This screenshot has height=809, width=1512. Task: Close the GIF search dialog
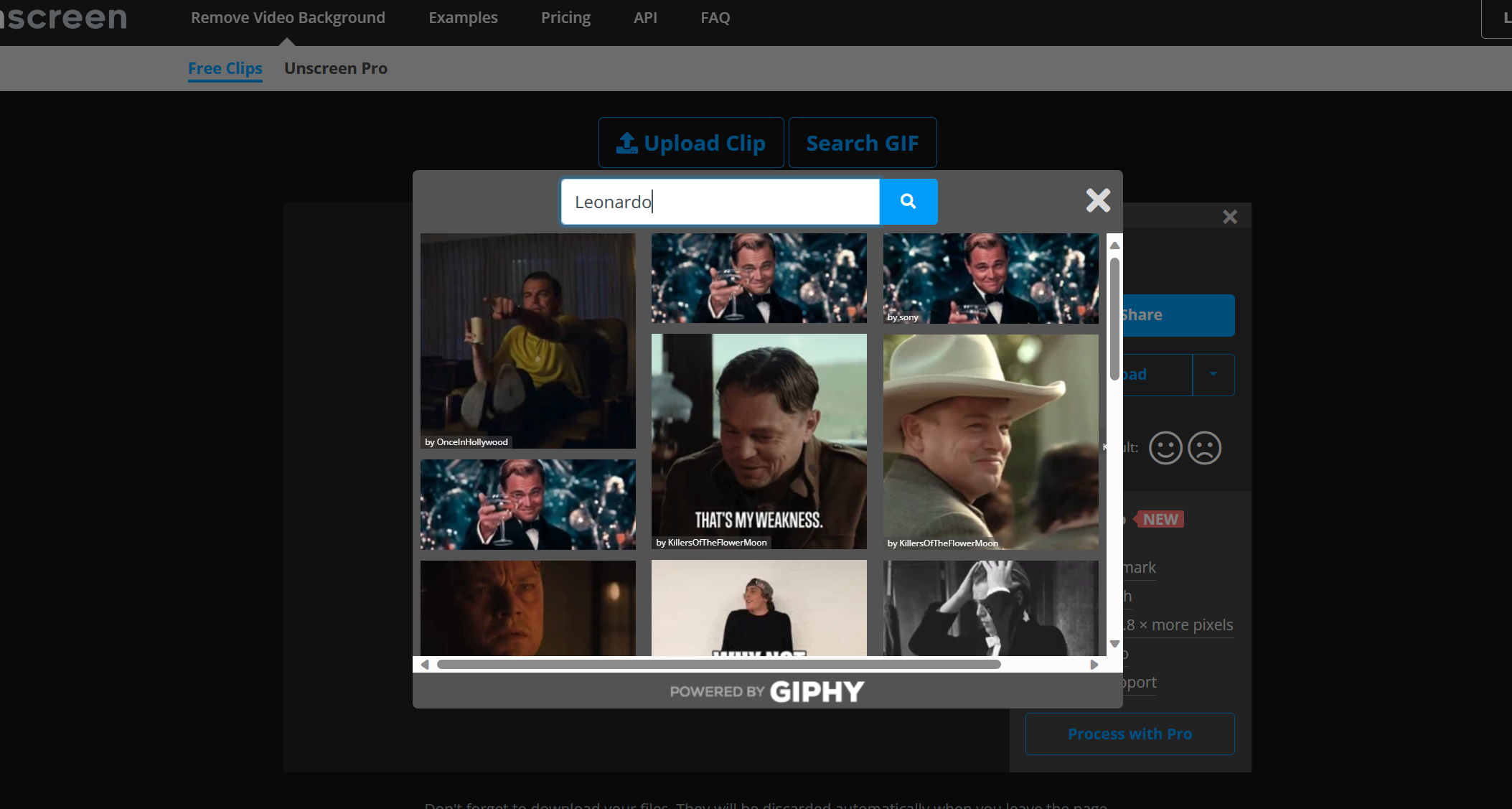pyautogui.click(x=1097, y=200)
